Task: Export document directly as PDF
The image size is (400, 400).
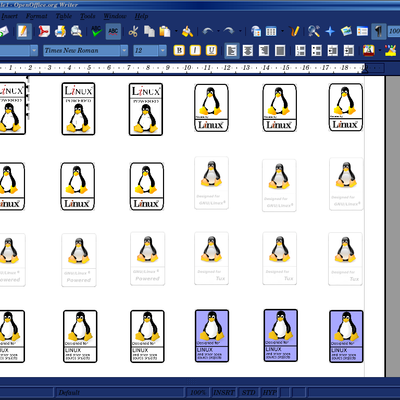Action: pos(44,32)
